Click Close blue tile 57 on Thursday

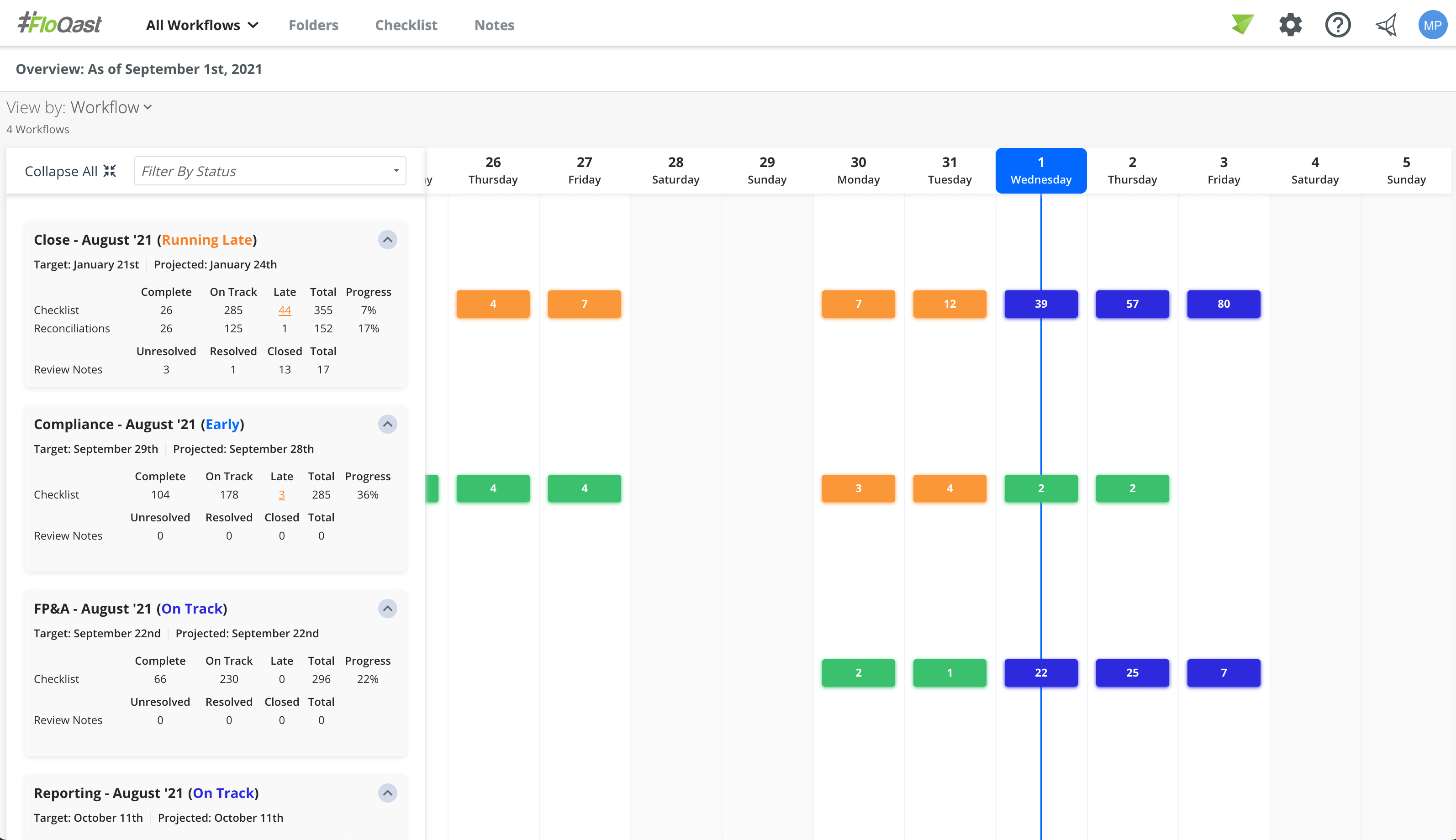point(1132,304)
